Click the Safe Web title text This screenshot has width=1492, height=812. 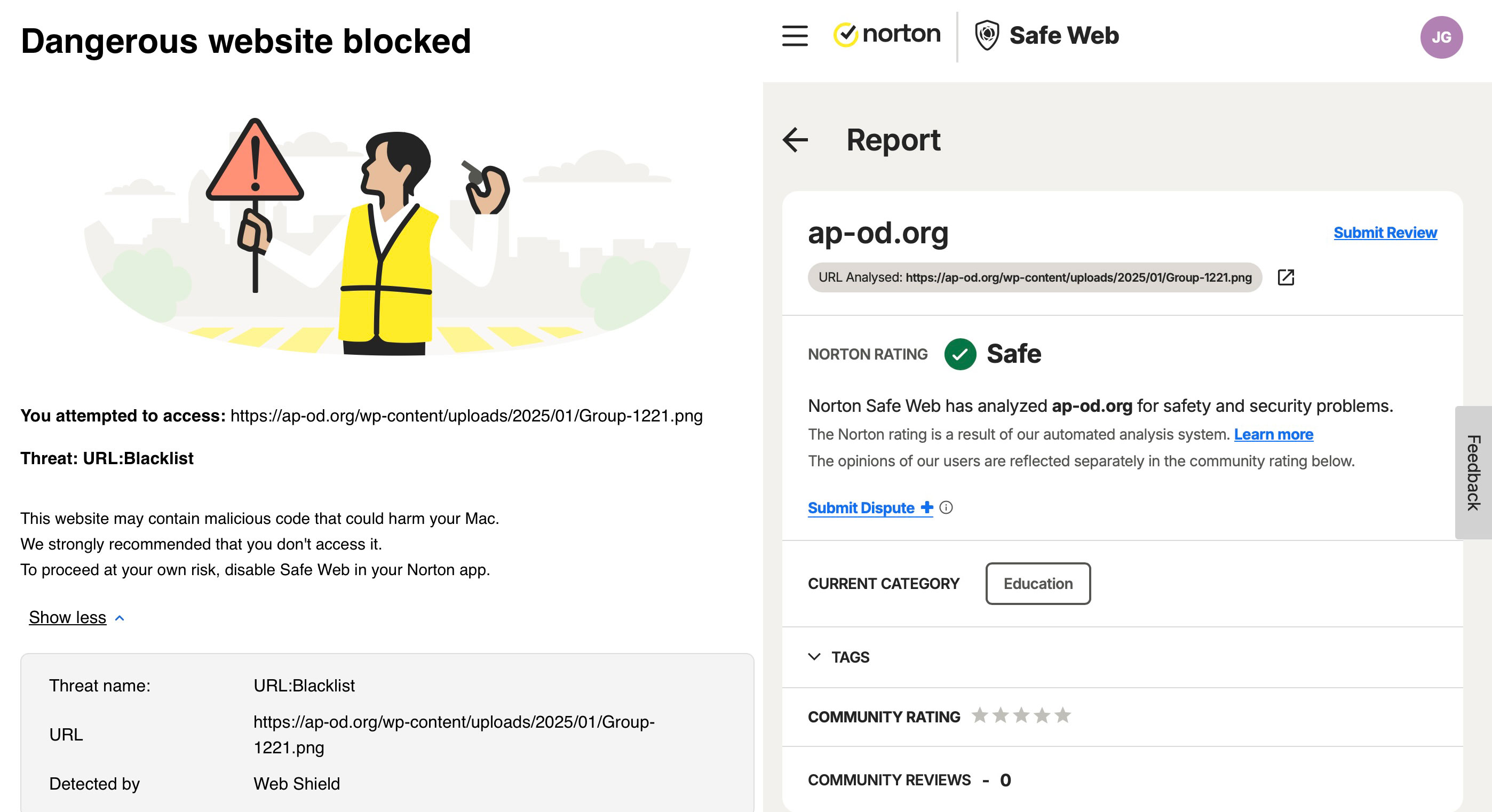pyautogui.click(x=1064, y=36)
